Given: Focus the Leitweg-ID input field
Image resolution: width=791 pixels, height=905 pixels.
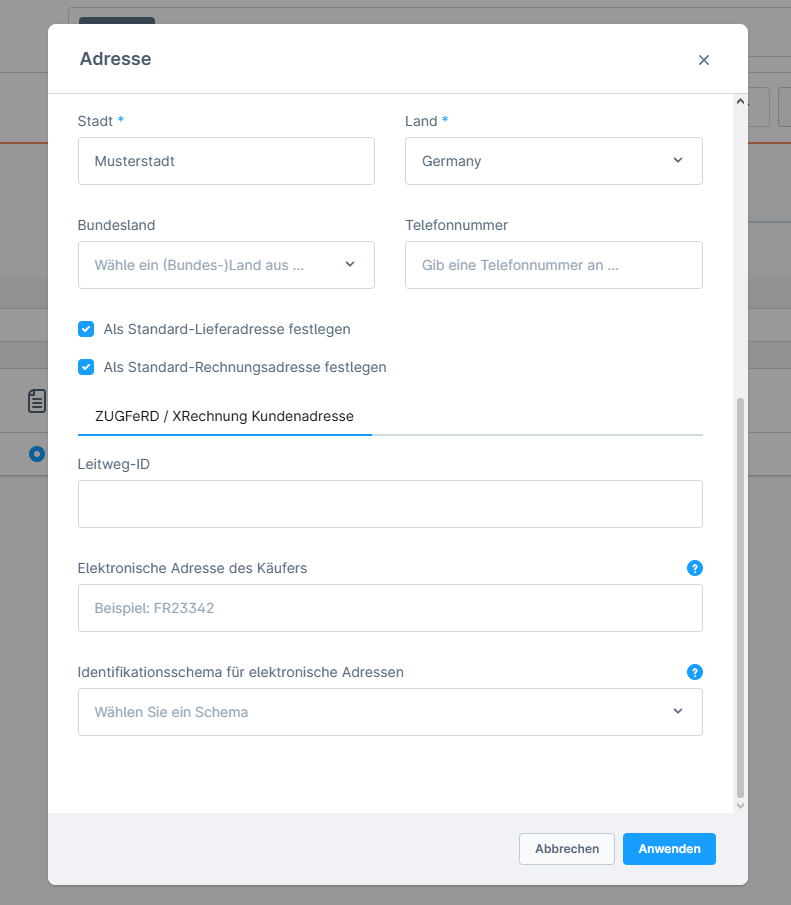Looking at the screenshot, I should point(390,504).
